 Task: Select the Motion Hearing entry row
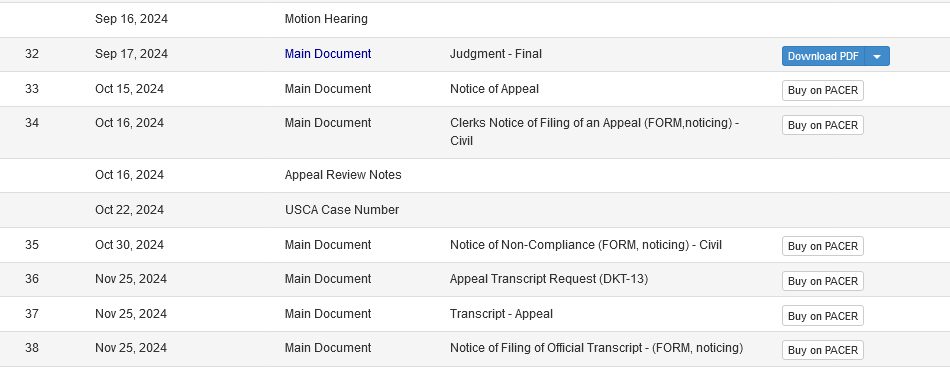[x=475, y=19]
